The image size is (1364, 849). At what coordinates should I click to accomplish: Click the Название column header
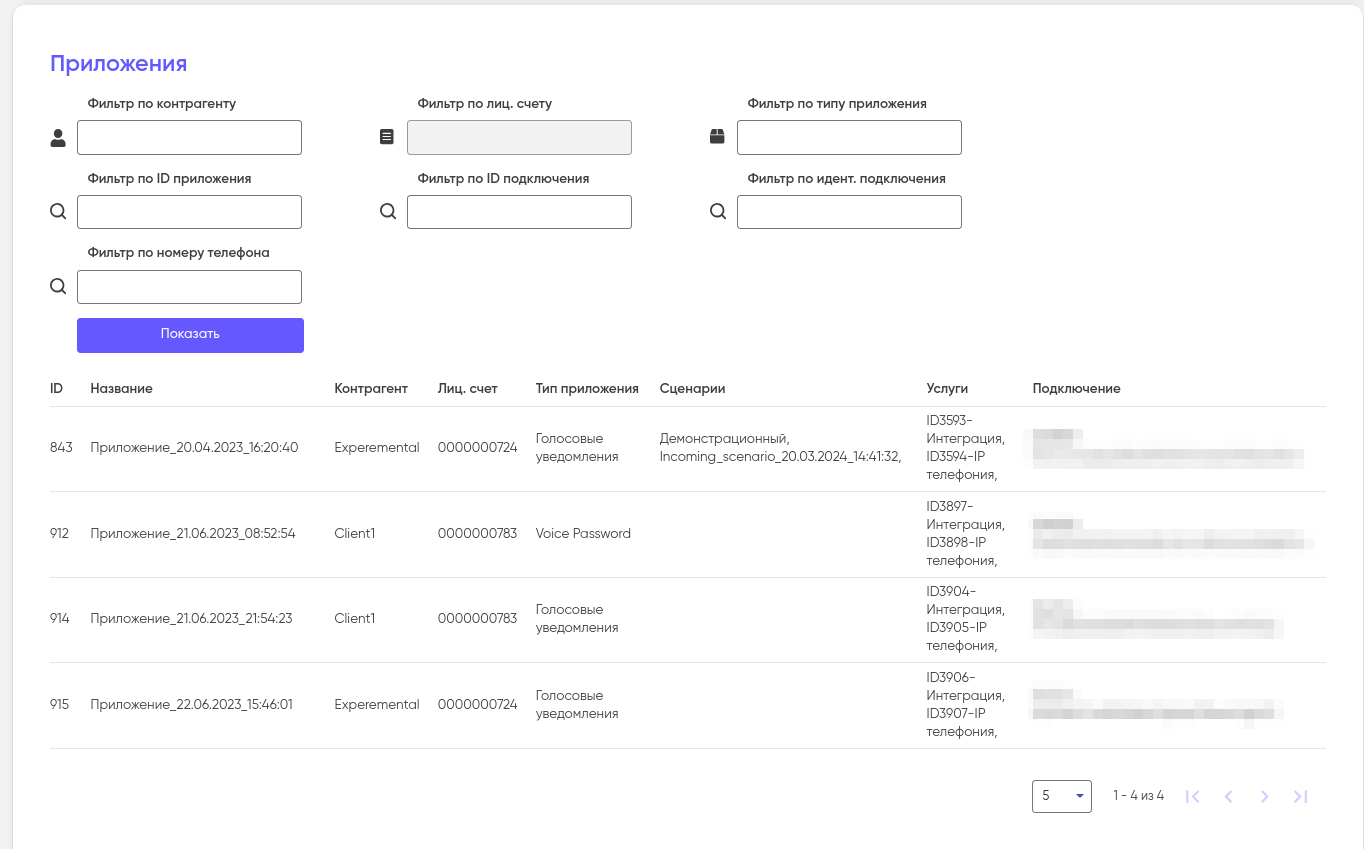point(121,388)
